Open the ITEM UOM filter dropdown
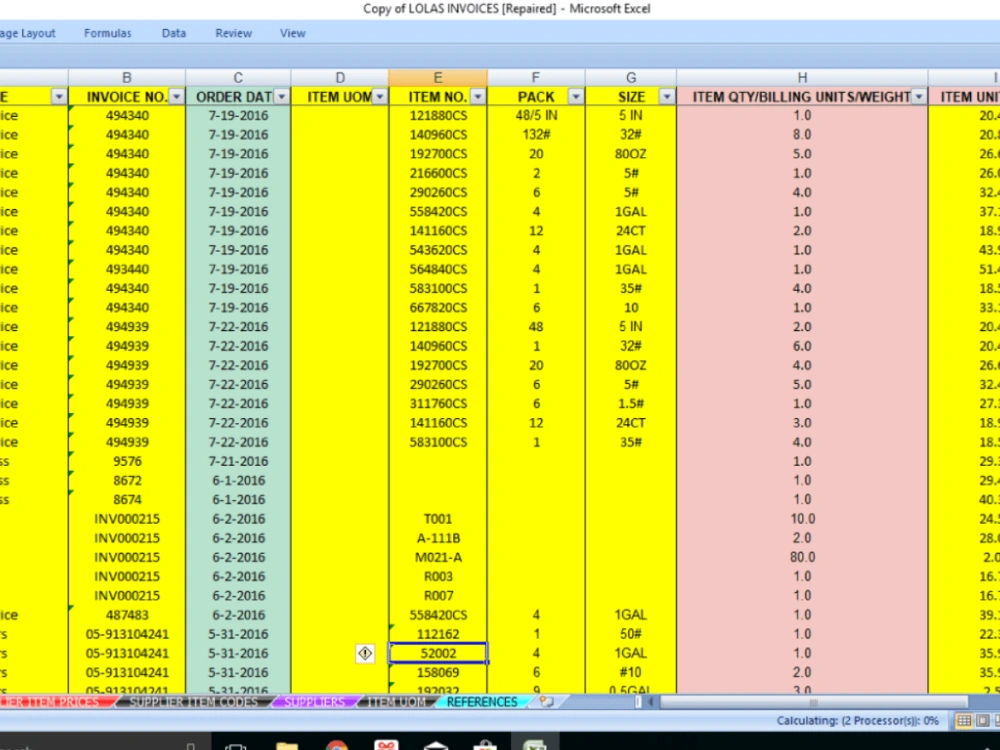1000x750 pixels. (379, 96)
